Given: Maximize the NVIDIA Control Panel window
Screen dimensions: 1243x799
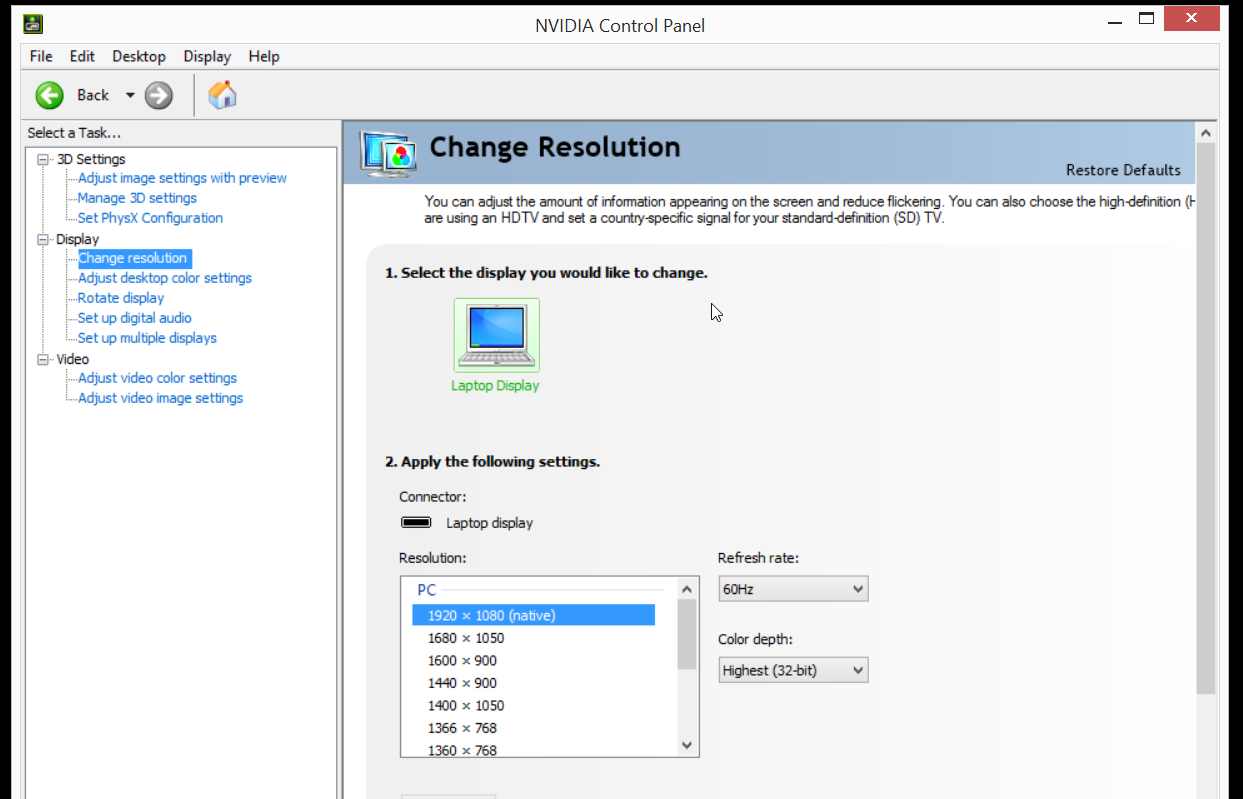Looking at the screenshot, I should tap(1146, 19).
